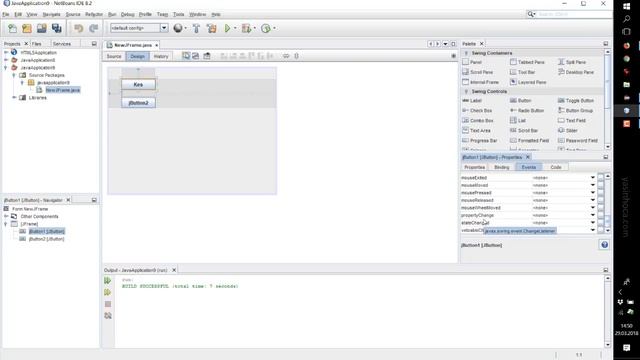Click the Debug Project icon
Screen dimensions: 640x360
point(246,28)
